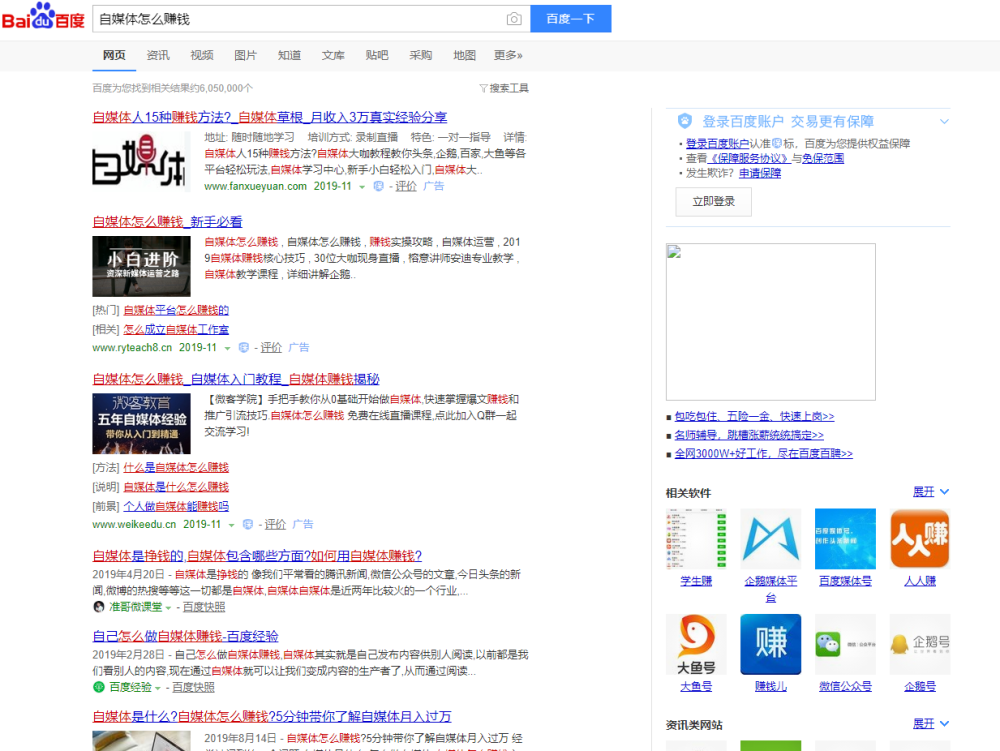Open result 自己怎么做自媒体赚钱-百度经验
This screenshot has width=1000, height=751.
tap(186, 636)
